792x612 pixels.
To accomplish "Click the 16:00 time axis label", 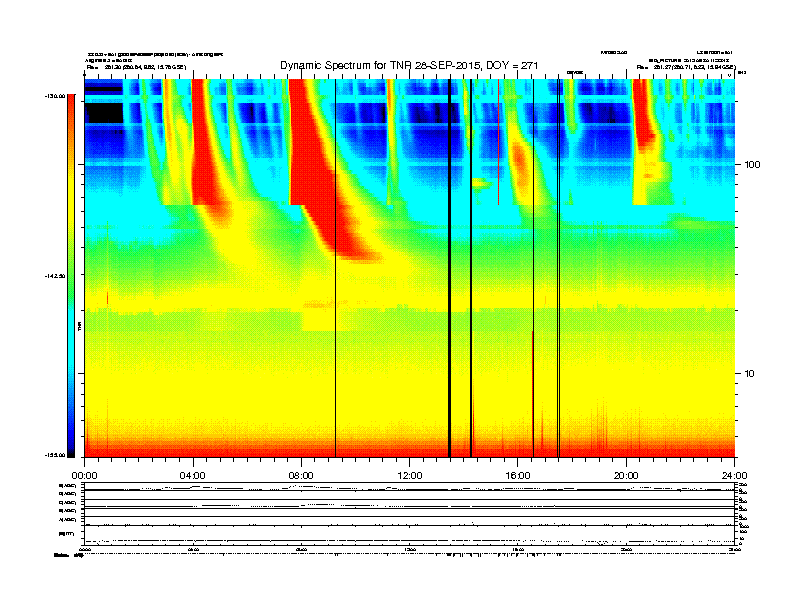I will point(518,476).
